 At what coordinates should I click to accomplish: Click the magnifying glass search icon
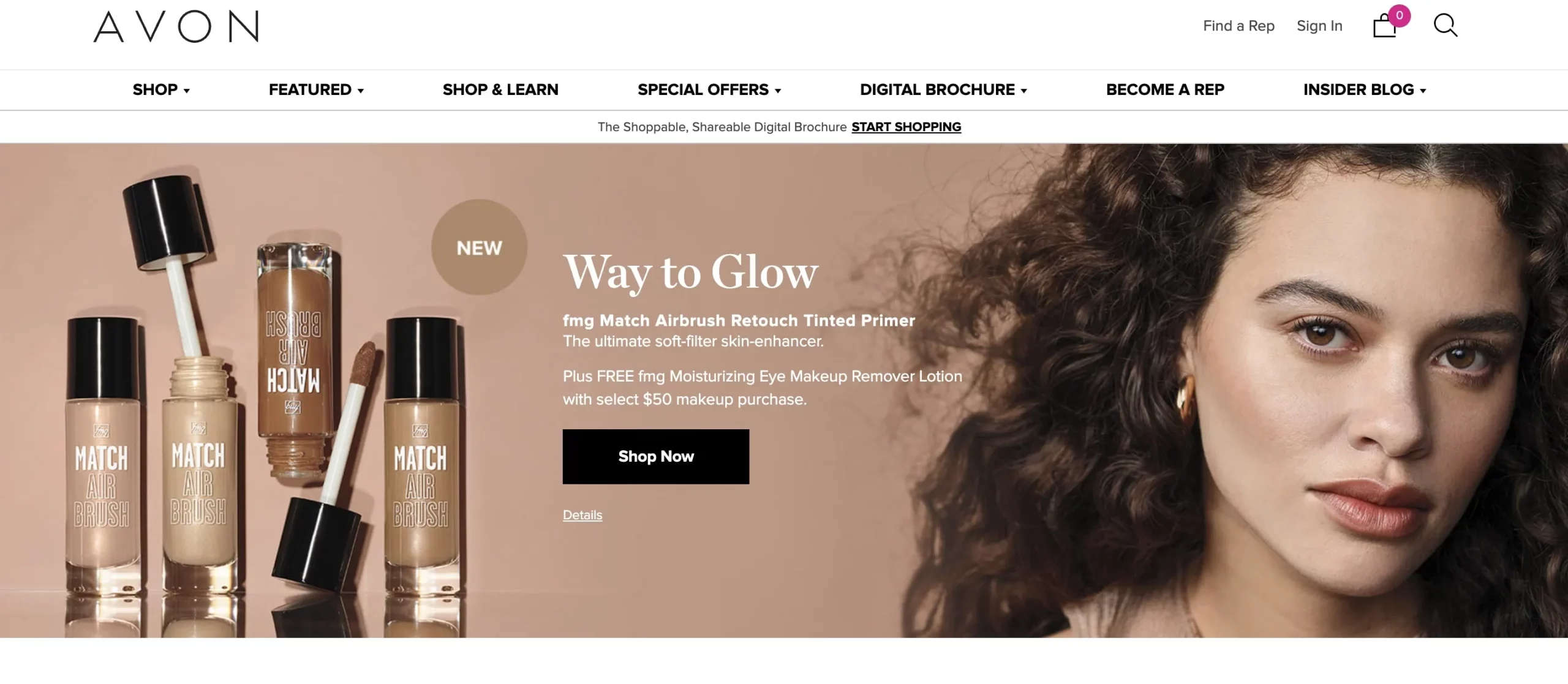(x=1445, y=26)
